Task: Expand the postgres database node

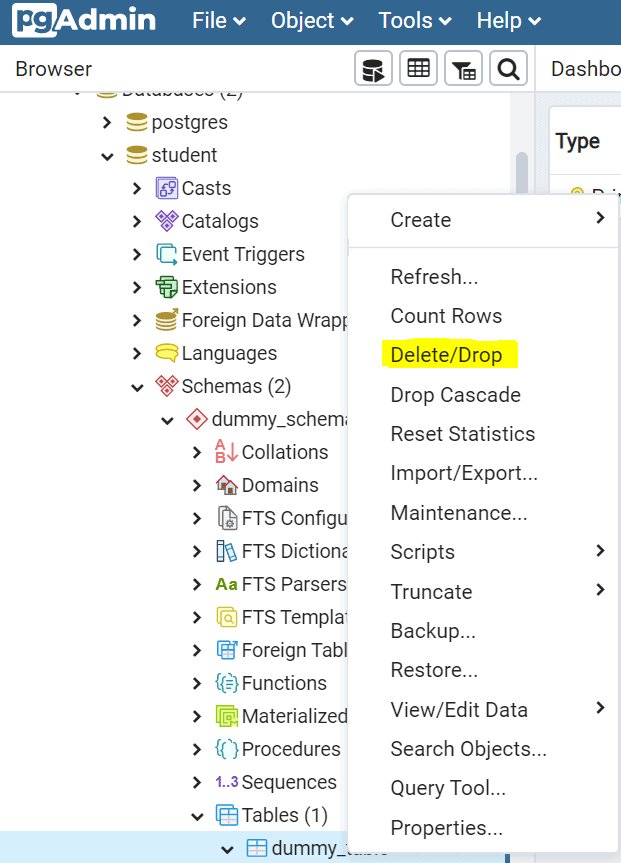Action: [108, 123]
